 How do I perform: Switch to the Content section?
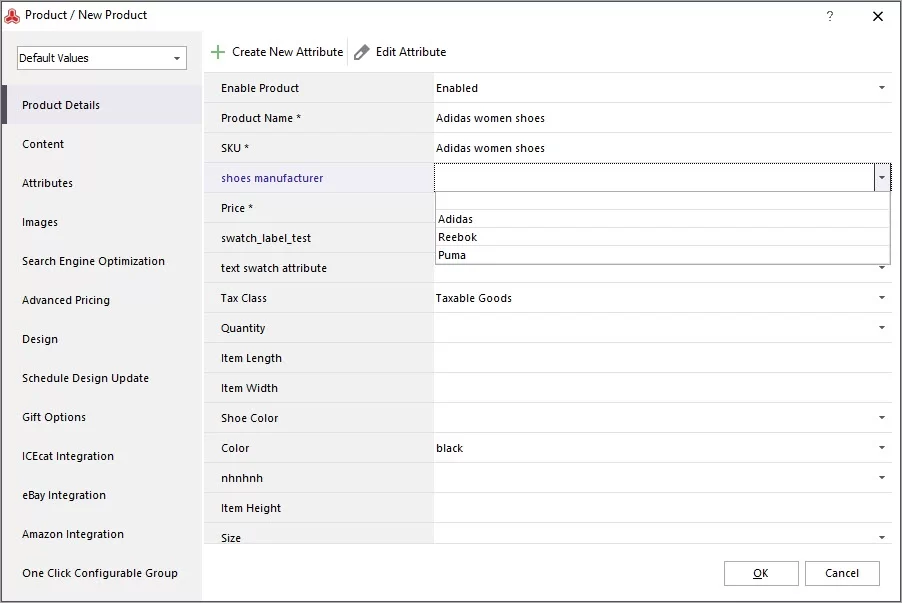(43, 144)
